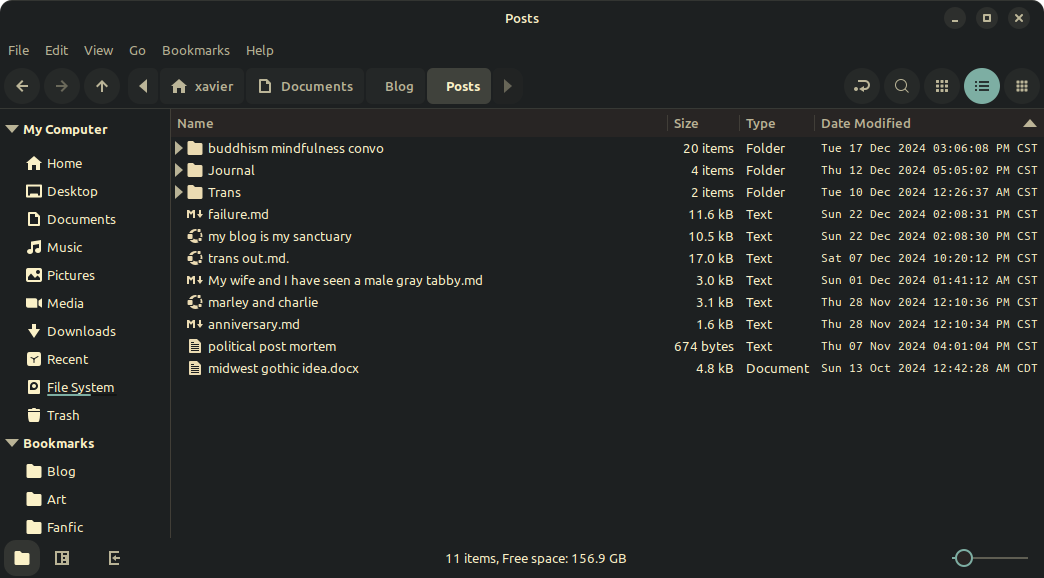Image resolution: width=1044 pixels, height=578 pixels.
Task: Select the political post mortem file
Action: pos(272,346)
